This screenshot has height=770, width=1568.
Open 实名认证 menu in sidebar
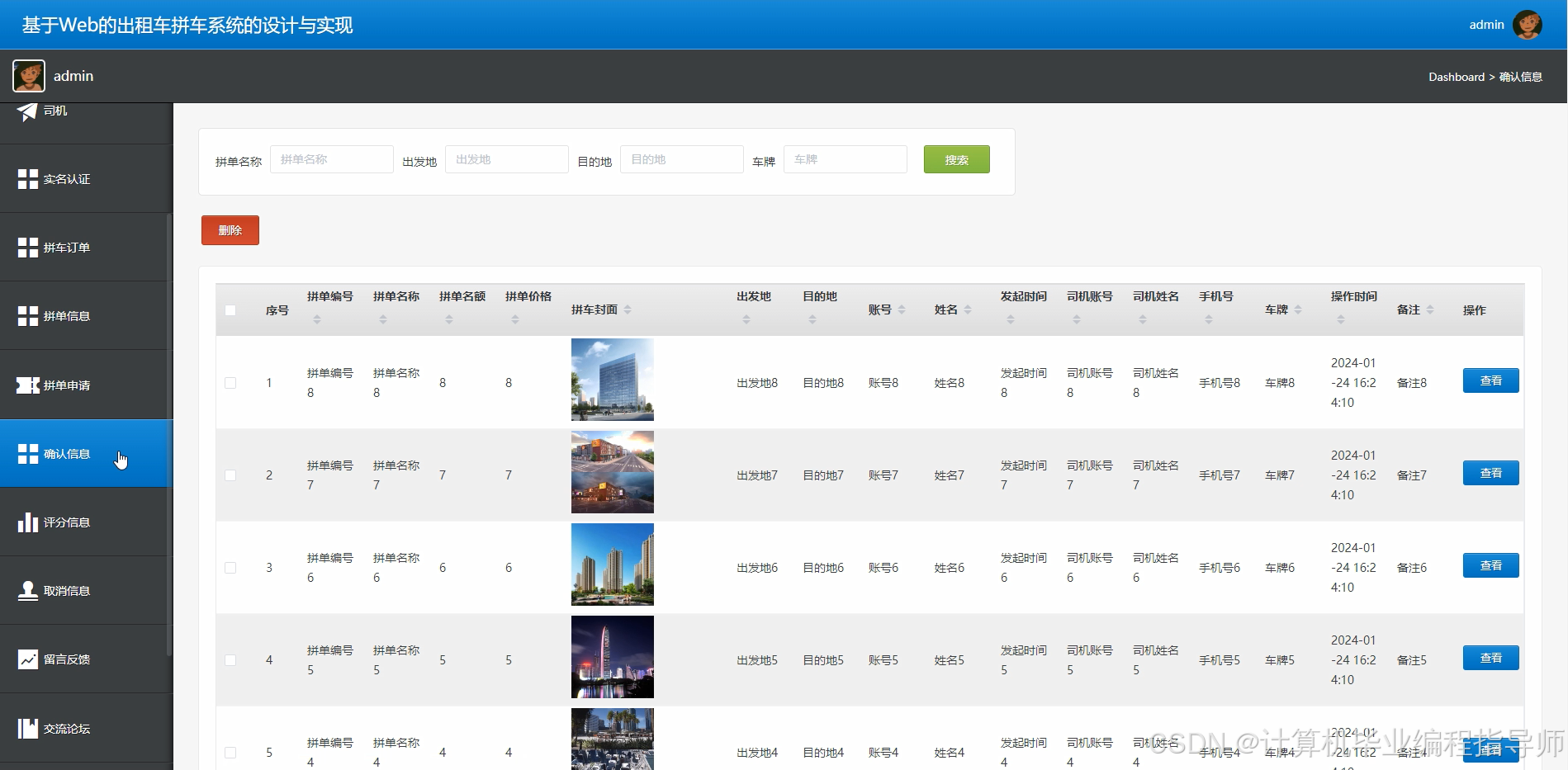click(87, 179)
